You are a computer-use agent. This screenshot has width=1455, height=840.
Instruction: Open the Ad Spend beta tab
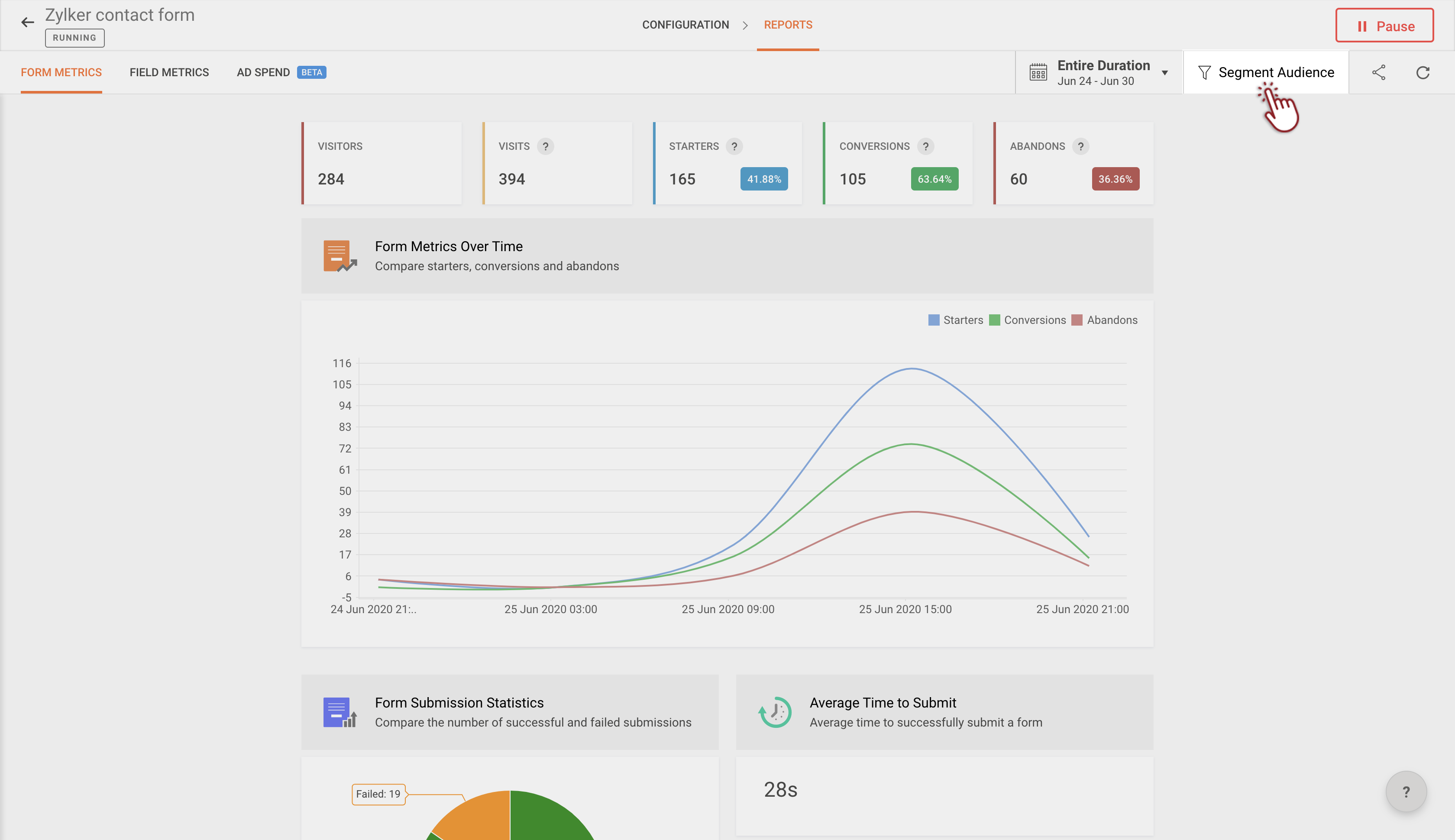coord(263,73)
